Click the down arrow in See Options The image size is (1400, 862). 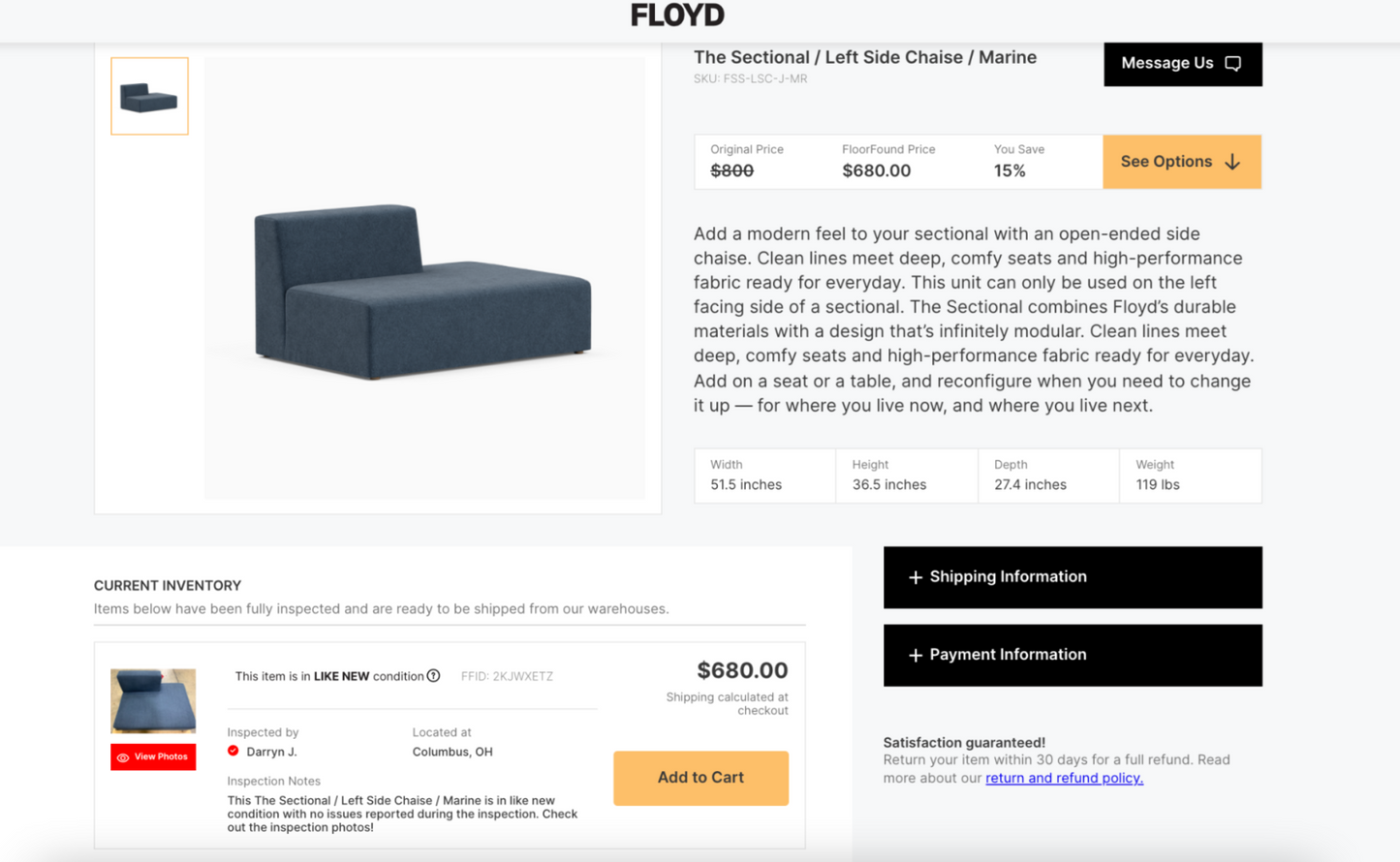tap(1232, 162)
